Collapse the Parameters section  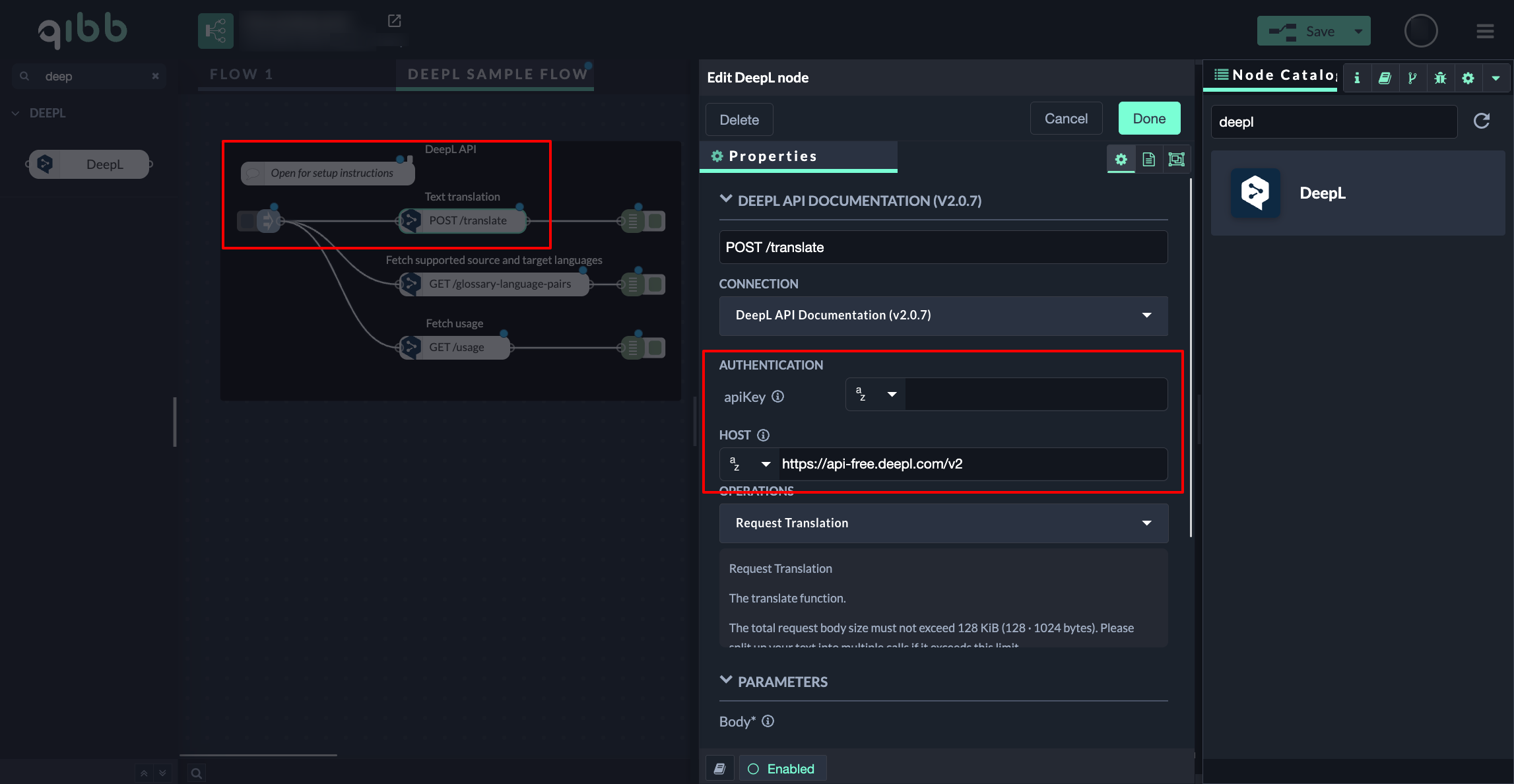pos(726,681)
